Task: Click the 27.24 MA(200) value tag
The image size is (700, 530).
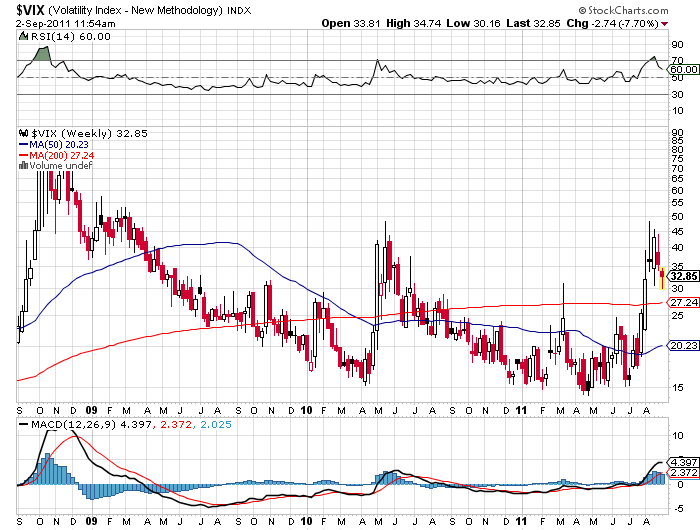Action: pyautogui.click(x=683, y=303)
